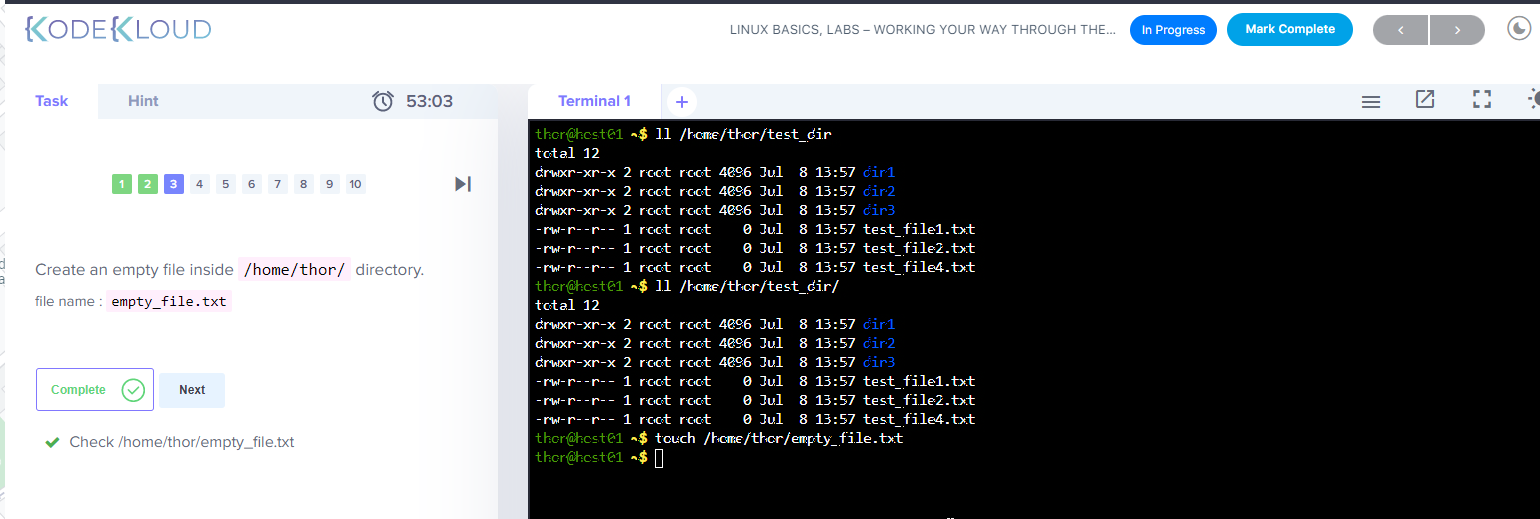
Task: Click the KodeKloud logo
Action: (x=118, y=29)
